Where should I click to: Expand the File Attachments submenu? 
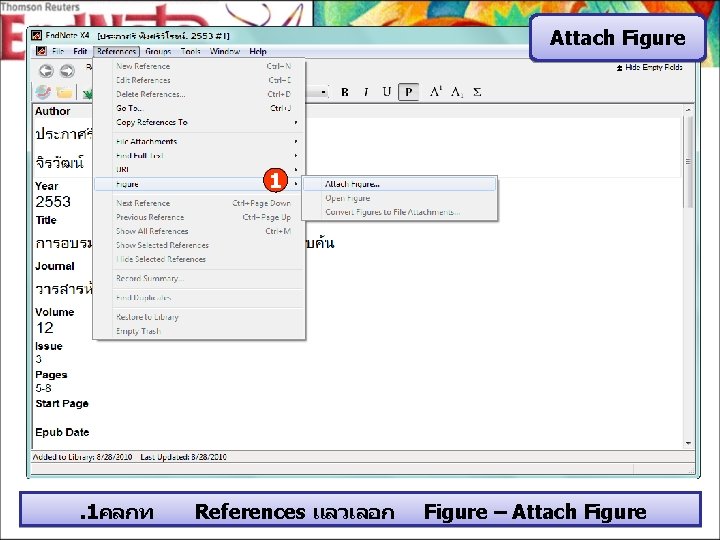pos(199,141)
